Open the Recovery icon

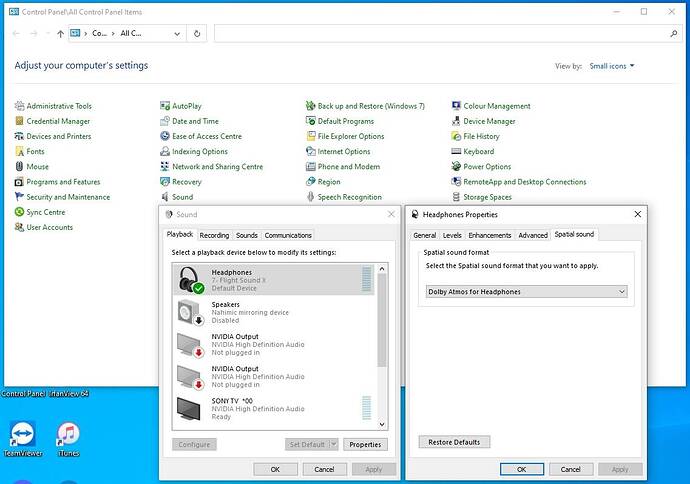point(165,182)
